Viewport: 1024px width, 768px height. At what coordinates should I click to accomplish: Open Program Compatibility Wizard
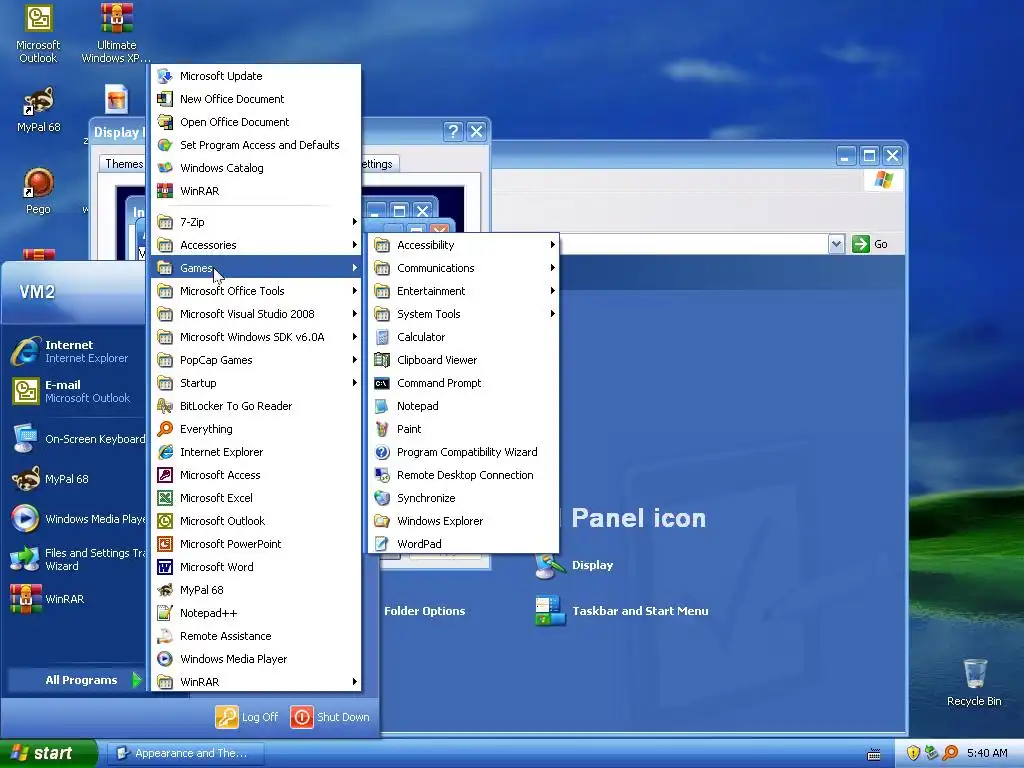click(x=464, y=452)
